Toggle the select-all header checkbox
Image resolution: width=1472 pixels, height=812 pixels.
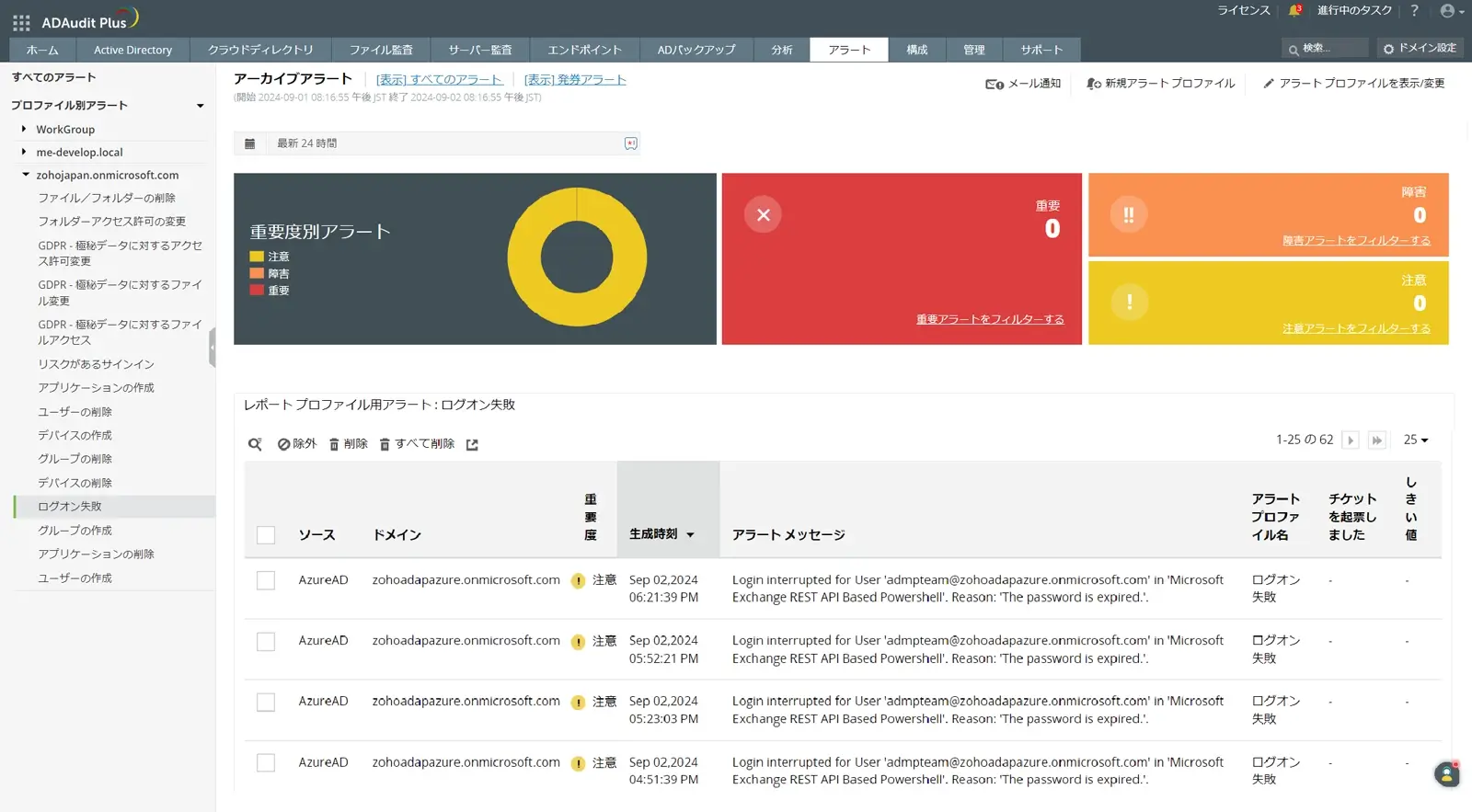click(x=266, y=535)
